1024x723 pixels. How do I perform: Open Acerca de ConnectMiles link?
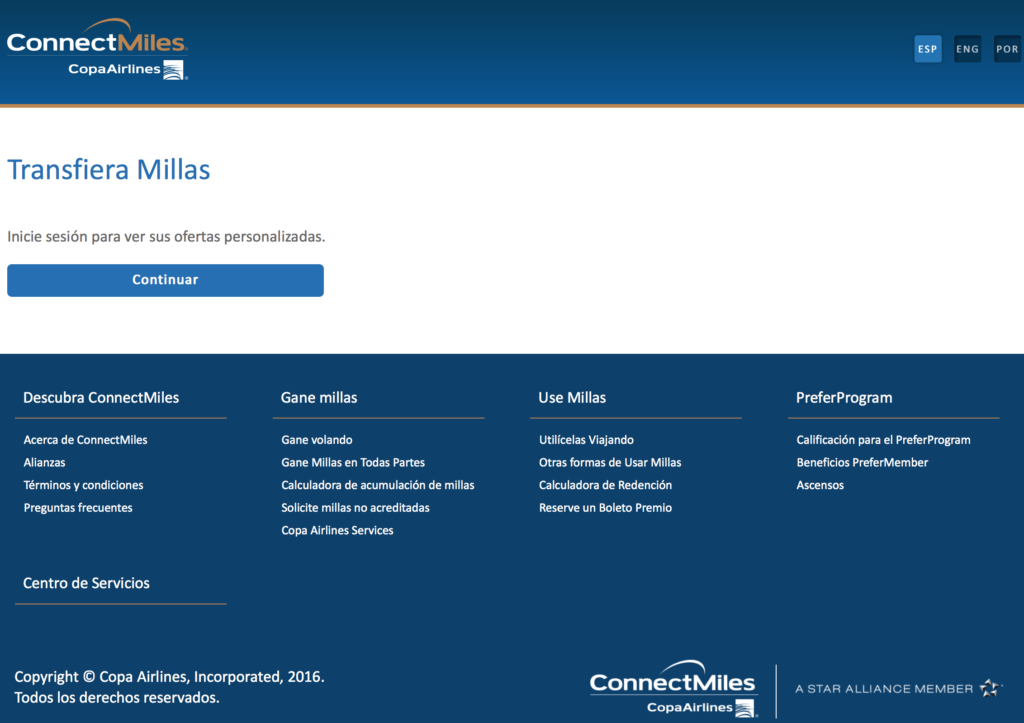pos(86,440)
